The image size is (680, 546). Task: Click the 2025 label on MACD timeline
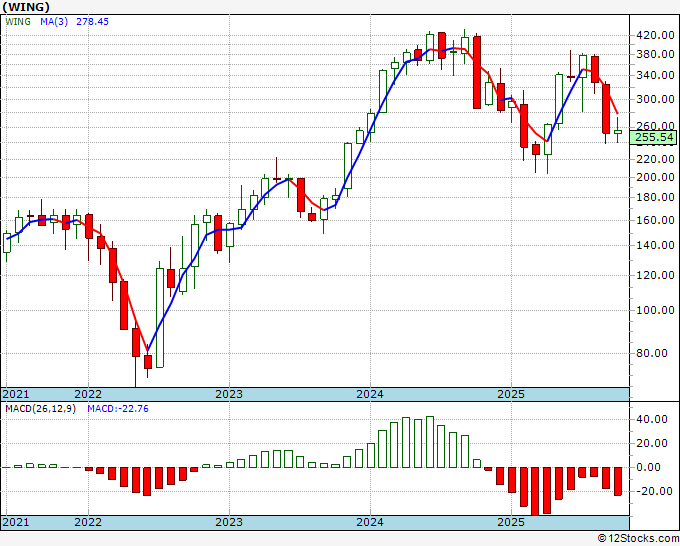511,522
